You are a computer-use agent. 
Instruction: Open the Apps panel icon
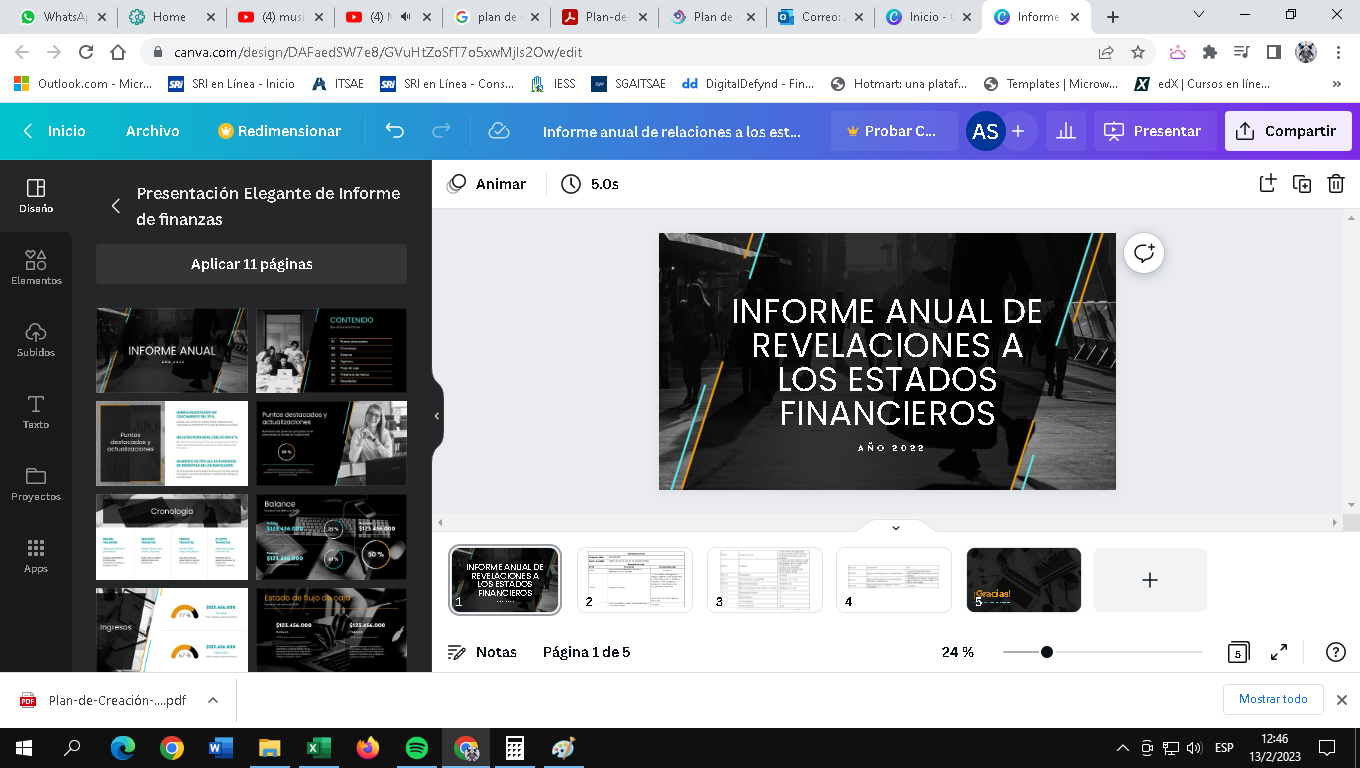point(36,555)
